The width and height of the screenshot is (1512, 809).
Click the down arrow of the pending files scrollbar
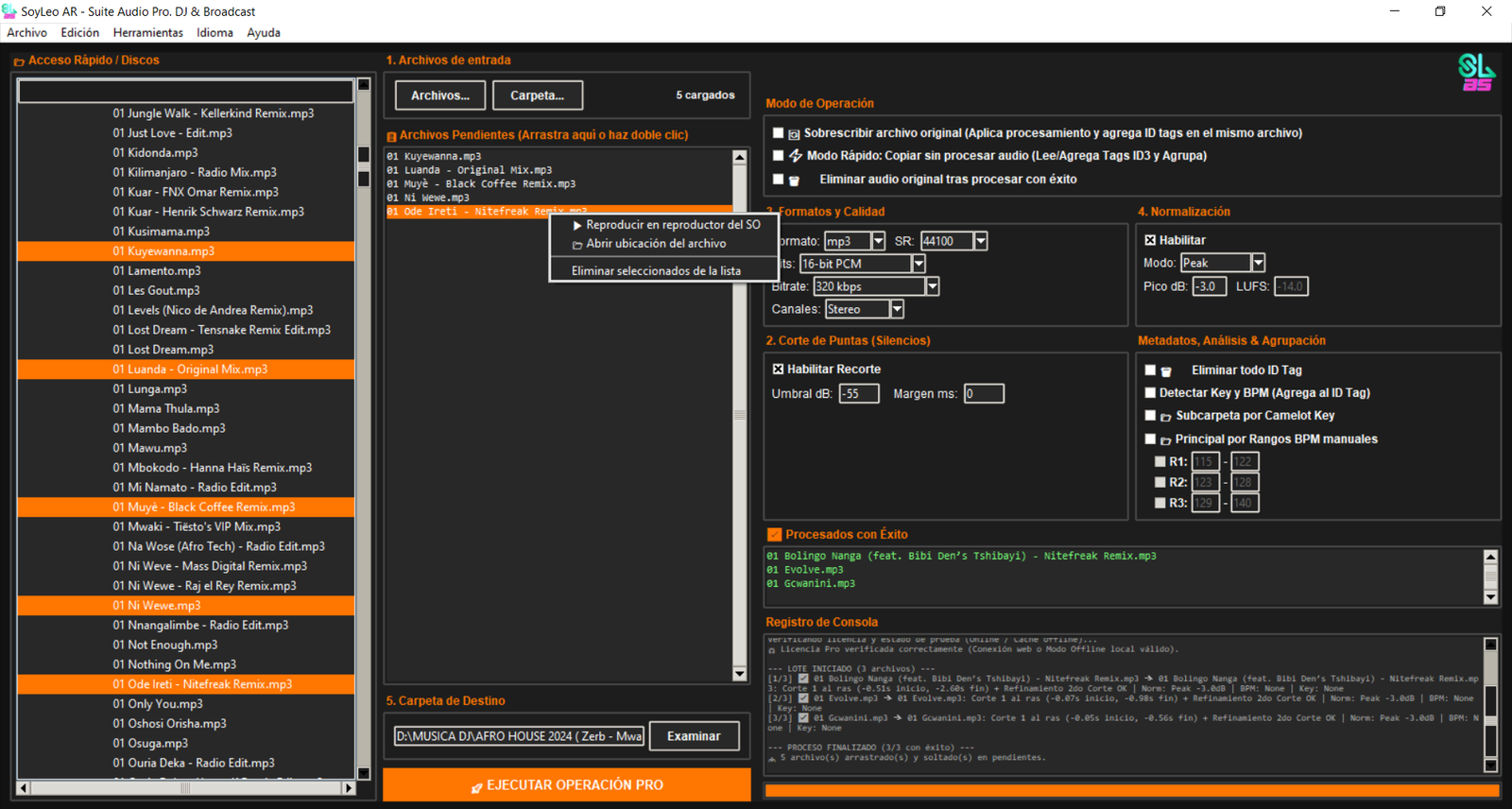click(x=740, y=674)
